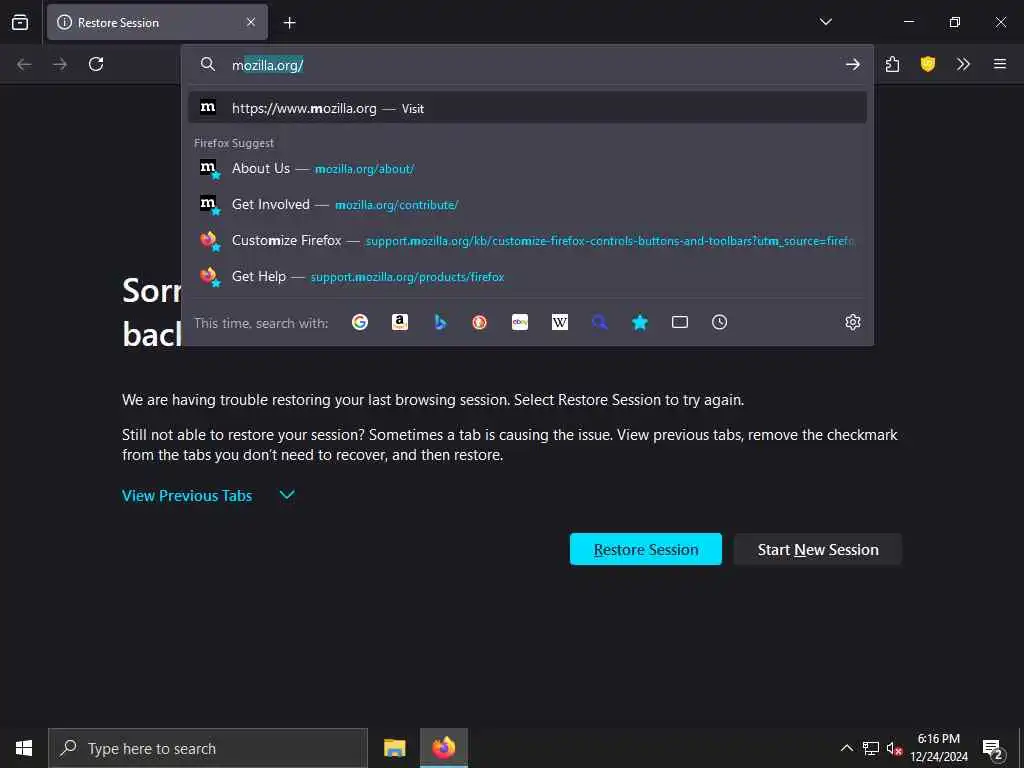Search this time with Amazon
This screenshot has height=768, width=1024.
click(x=400, y=322)
